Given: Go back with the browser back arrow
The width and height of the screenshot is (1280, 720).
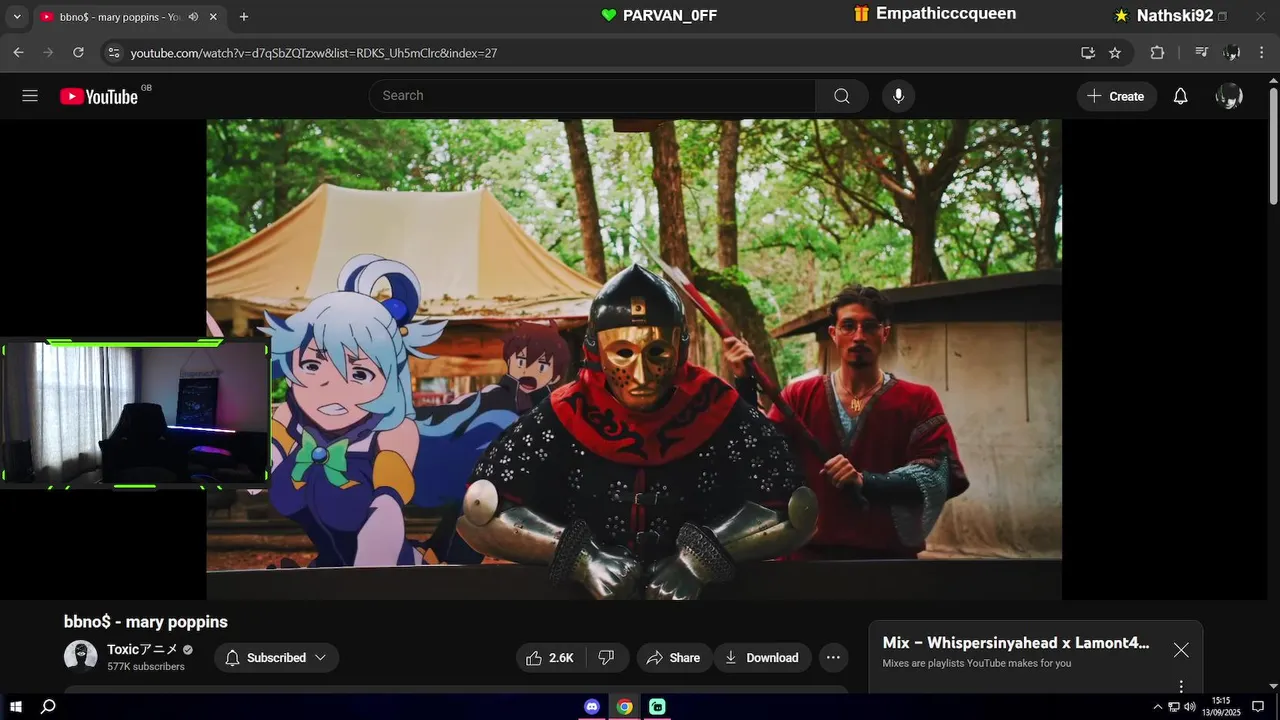Looking at the screenshot, I should (18, 52).
